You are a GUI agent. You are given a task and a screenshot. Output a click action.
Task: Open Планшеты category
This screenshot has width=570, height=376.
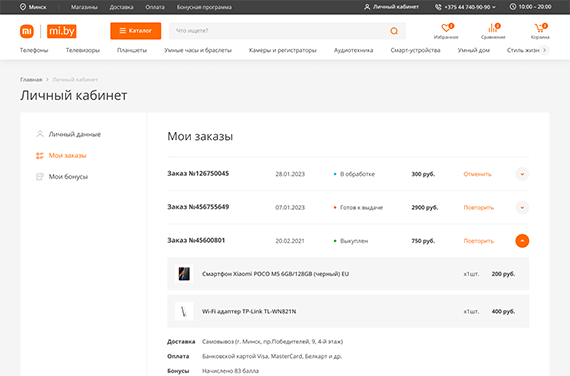(132, 50)
